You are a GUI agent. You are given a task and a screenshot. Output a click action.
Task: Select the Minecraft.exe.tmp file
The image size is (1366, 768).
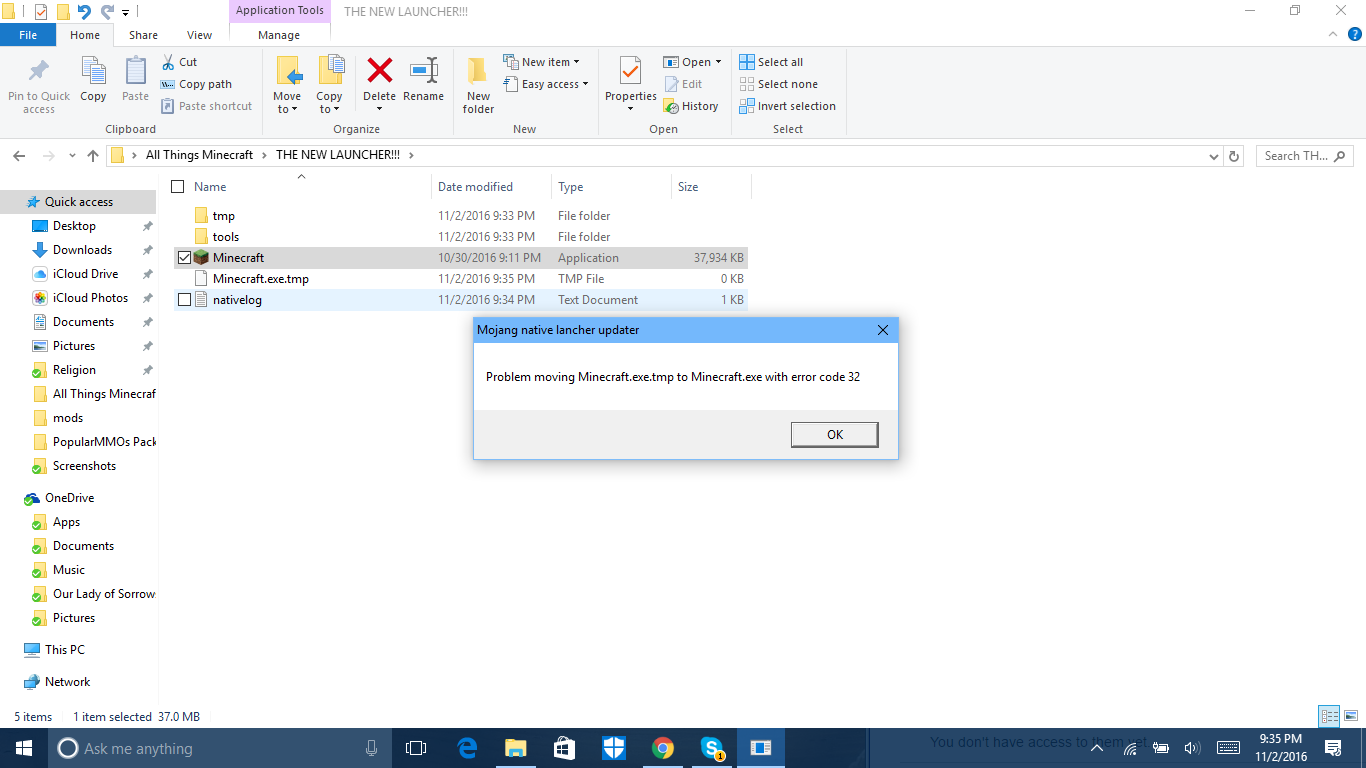460,279
